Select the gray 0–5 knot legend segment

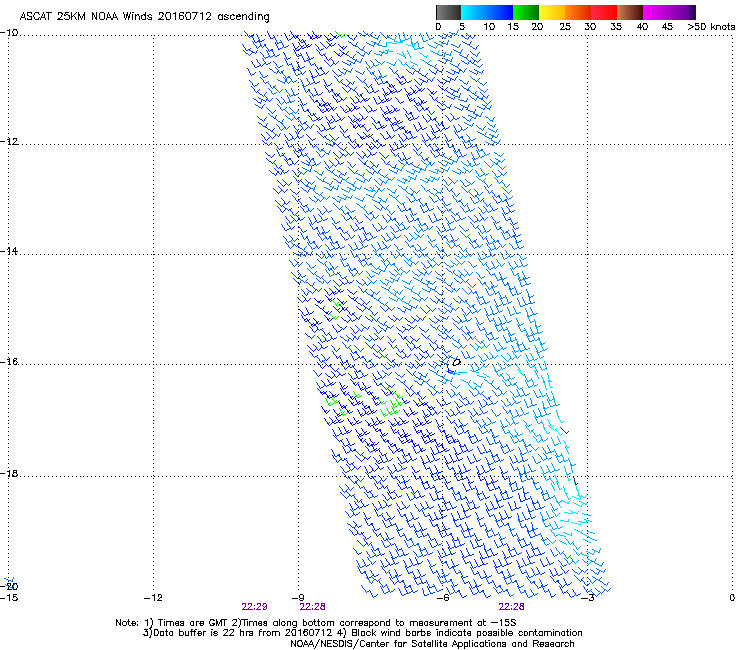click(x=448, y=12)
